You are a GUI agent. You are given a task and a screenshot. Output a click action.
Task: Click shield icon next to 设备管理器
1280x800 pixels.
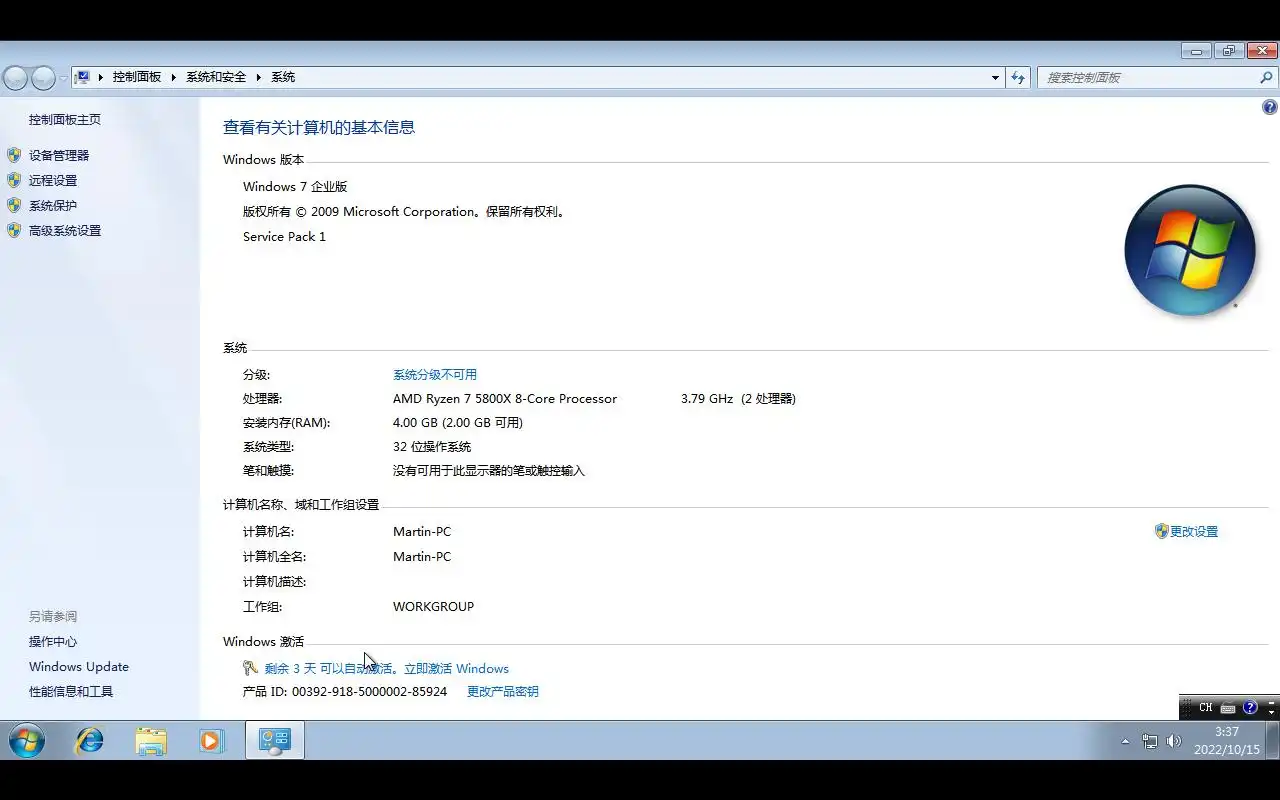tap(14, 155)
